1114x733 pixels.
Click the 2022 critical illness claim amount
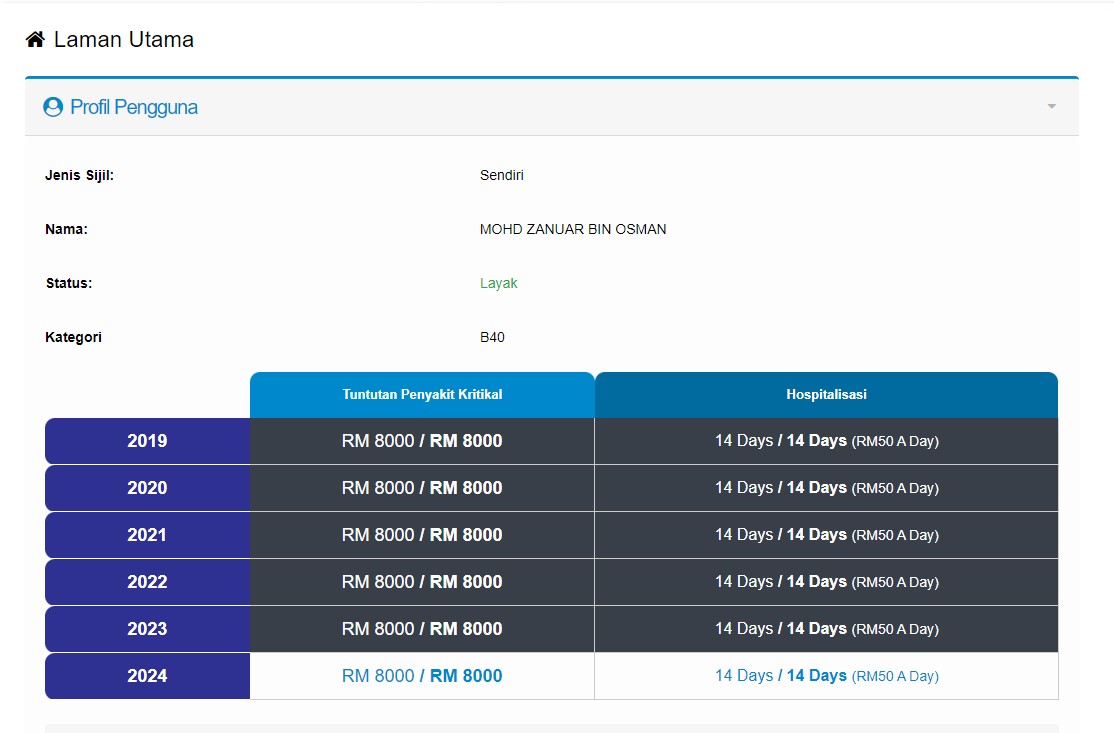422,582
